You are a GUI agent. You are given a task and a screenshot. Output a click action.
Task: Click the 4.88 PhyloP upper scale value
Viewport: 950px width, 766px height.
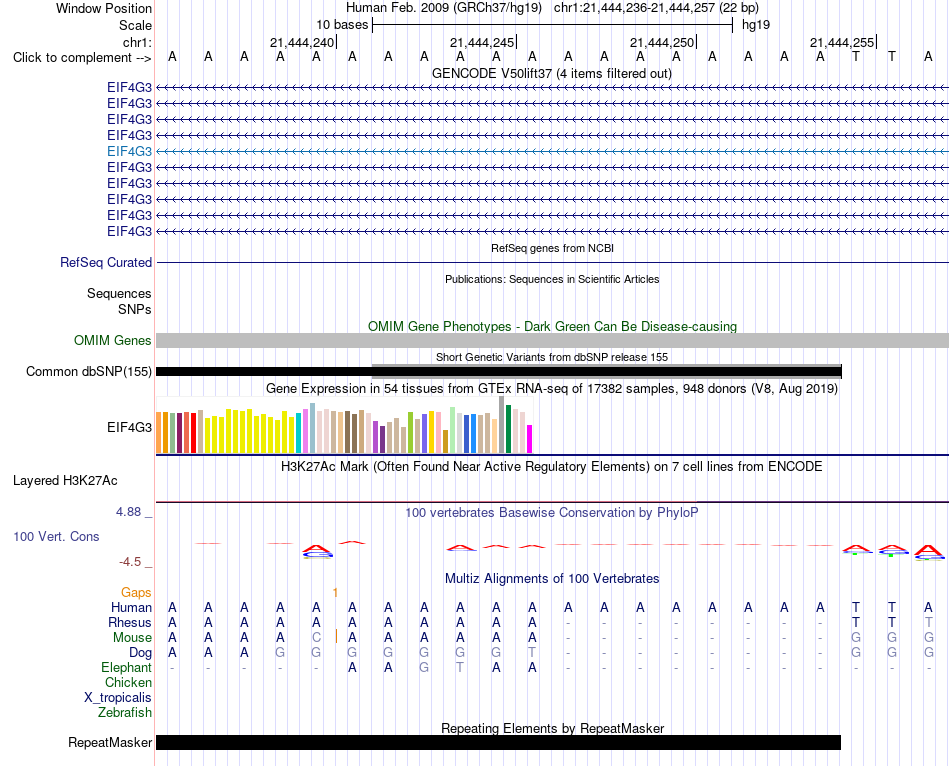tap(128, 512)
